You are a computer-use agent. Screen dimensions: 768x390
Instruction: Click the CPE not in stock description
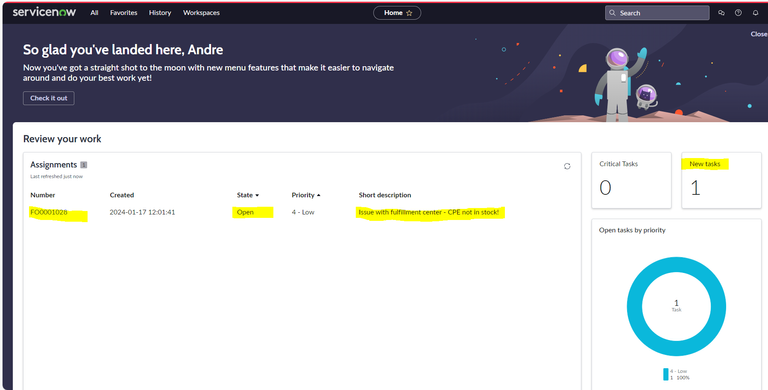[429, 212]
